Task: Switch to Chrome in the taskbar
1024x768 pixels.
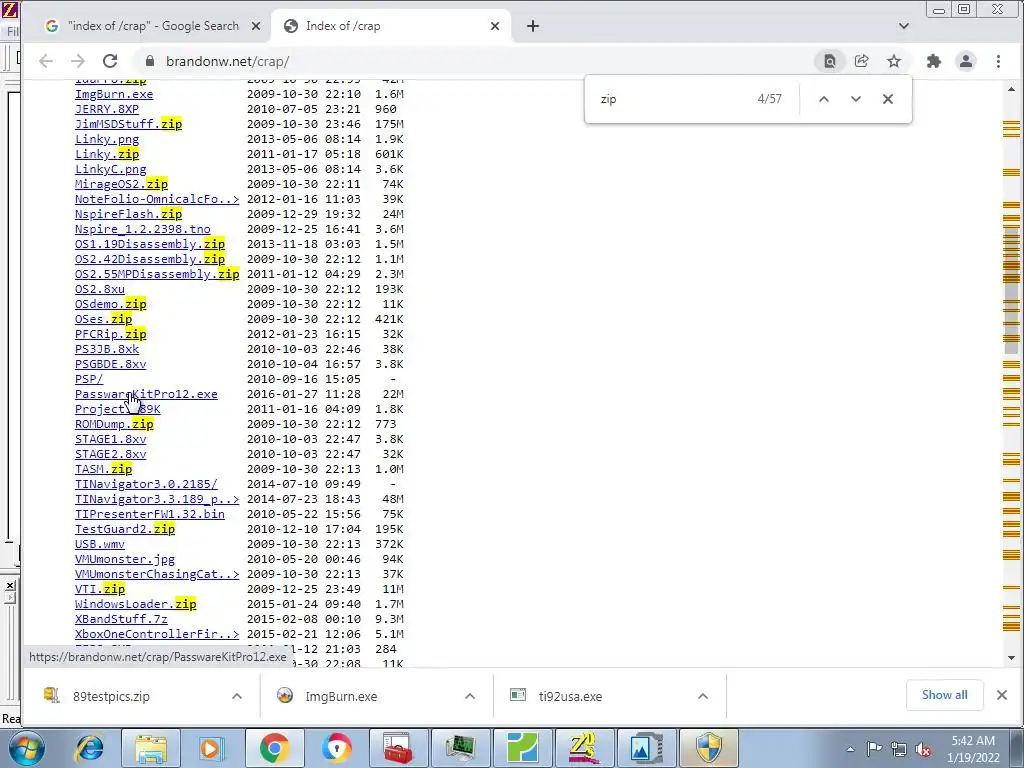Action: 274,748
